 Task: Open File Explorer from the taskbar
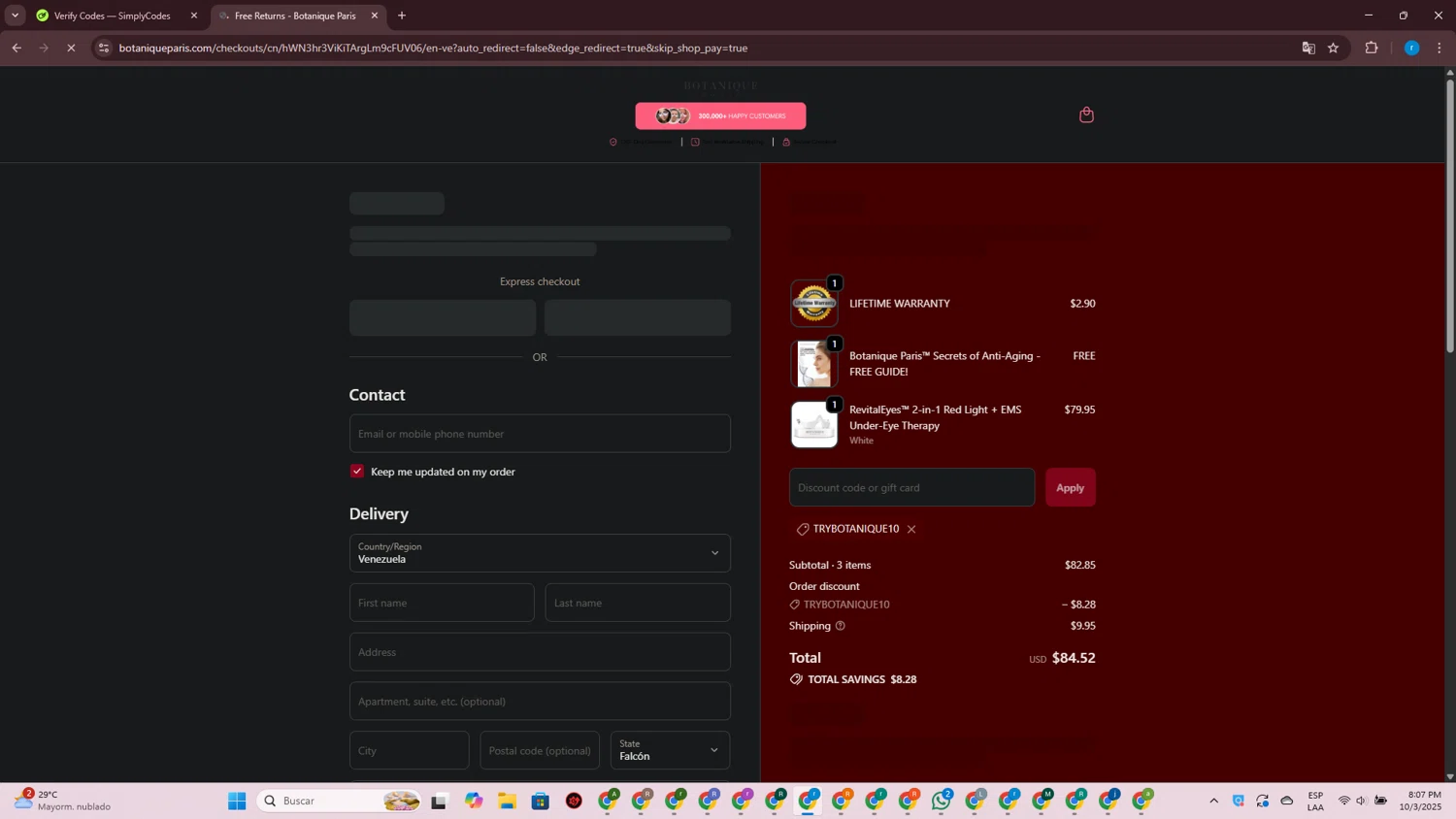click(x=507, y=801)
